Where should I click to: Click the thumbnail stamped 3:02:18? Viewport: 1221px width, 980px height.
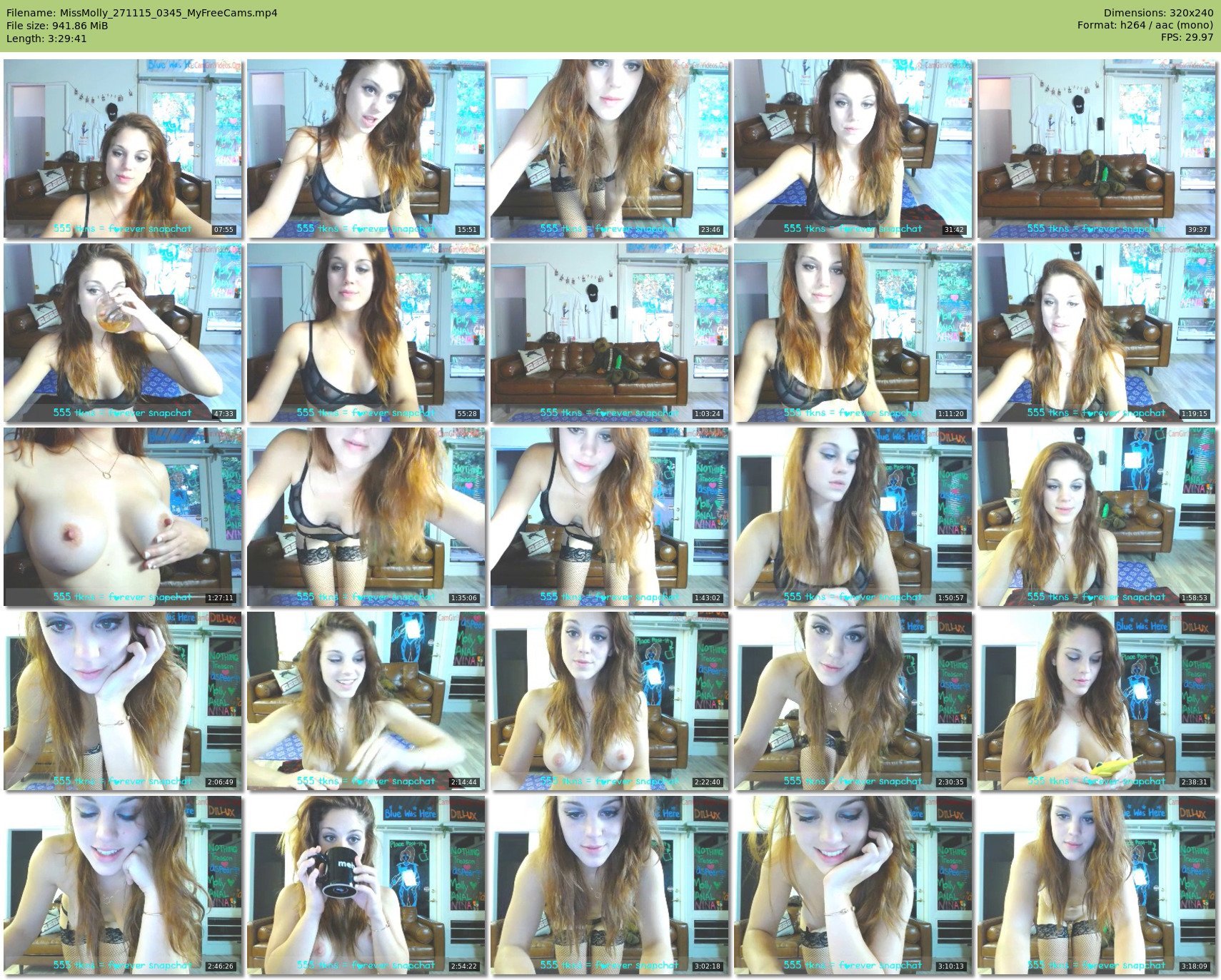(610, 885)
